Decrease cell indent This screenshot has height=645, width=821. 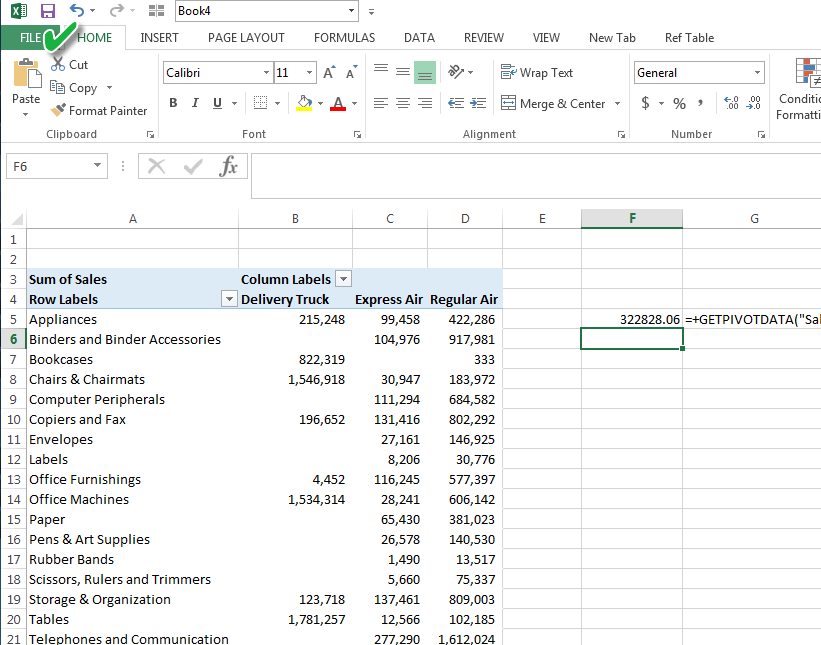coord(456,103)
